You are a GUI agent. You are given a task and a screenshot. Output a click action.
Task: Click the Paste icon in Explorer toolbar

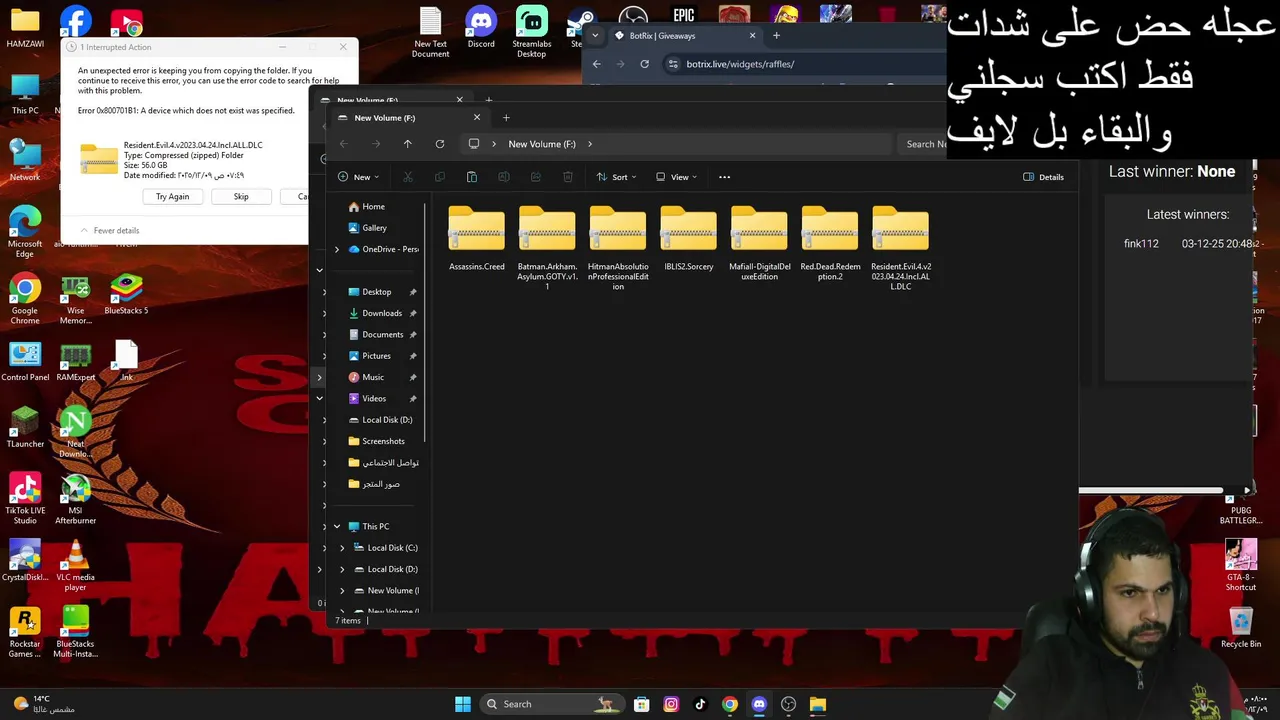(x=472, y=177)
